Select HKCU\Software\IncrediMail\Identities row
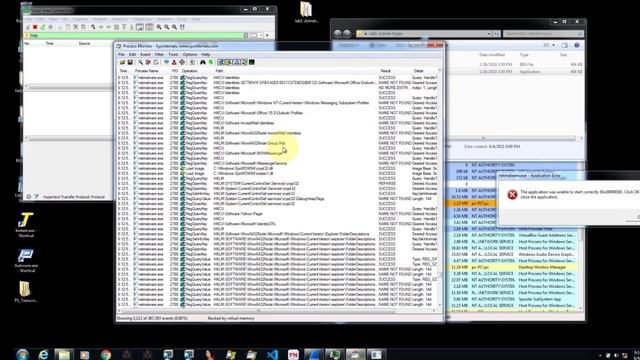Viewport: 640px width, 360px height. pos(278,123)
